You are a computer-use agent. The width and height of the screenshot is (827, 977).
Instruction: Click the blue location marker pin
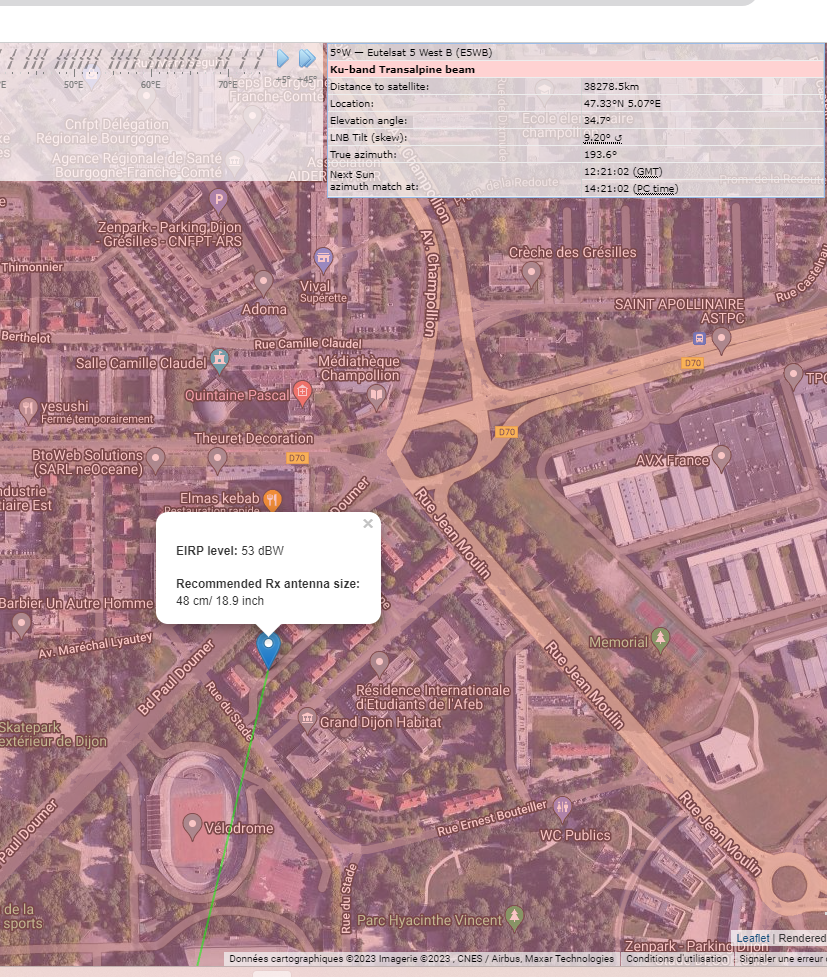[269, 651]
